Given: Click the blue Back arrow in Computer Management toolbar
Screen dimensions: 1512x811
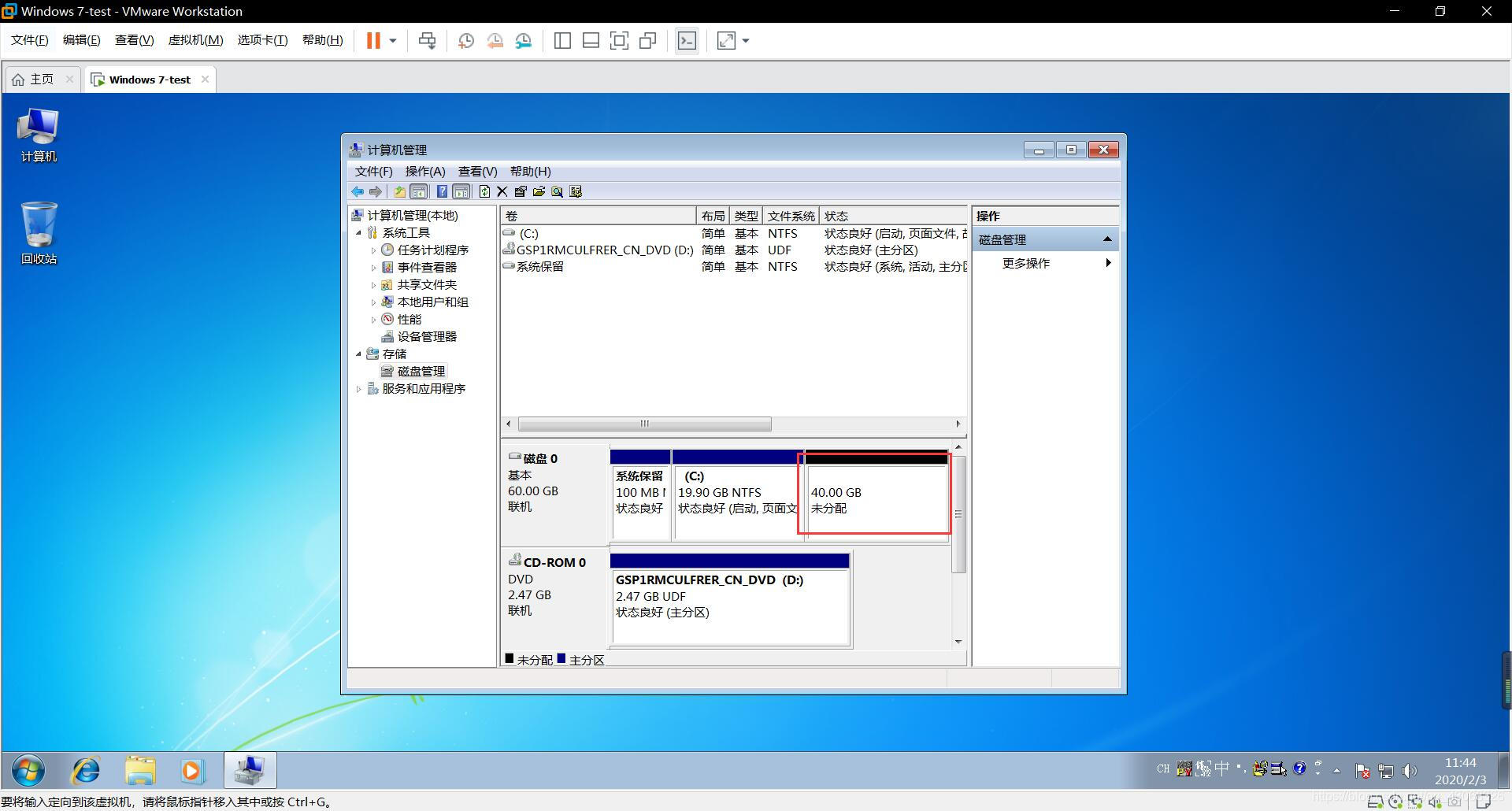Looking at the screenshot, I should (x=358, y=191).
